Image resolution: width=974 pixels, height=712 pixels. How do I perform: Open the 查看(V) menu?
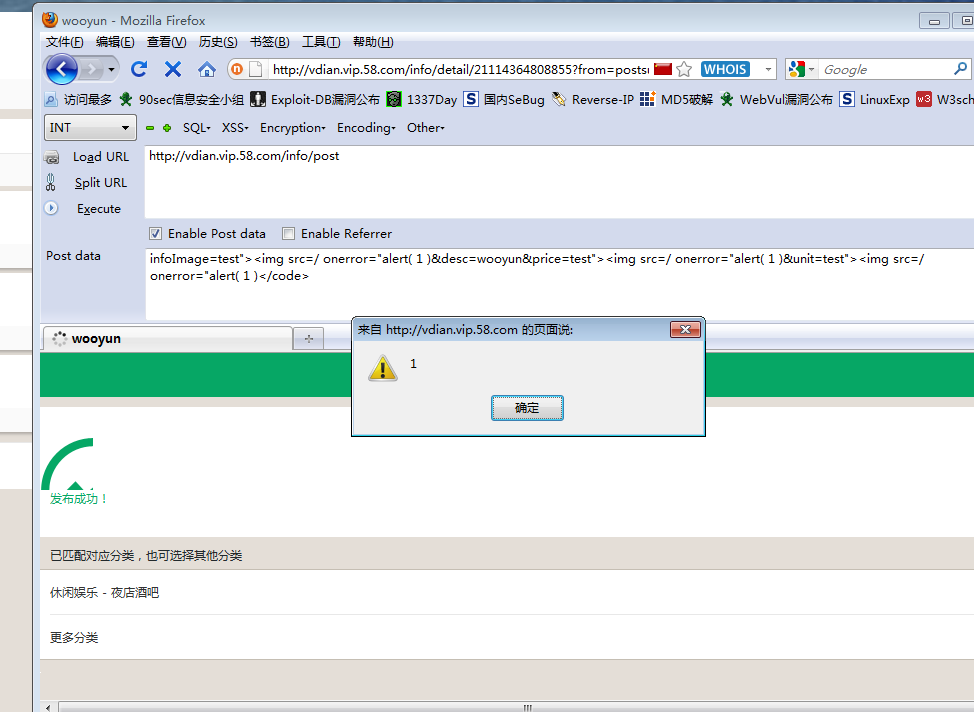click(x=166, y=42)
